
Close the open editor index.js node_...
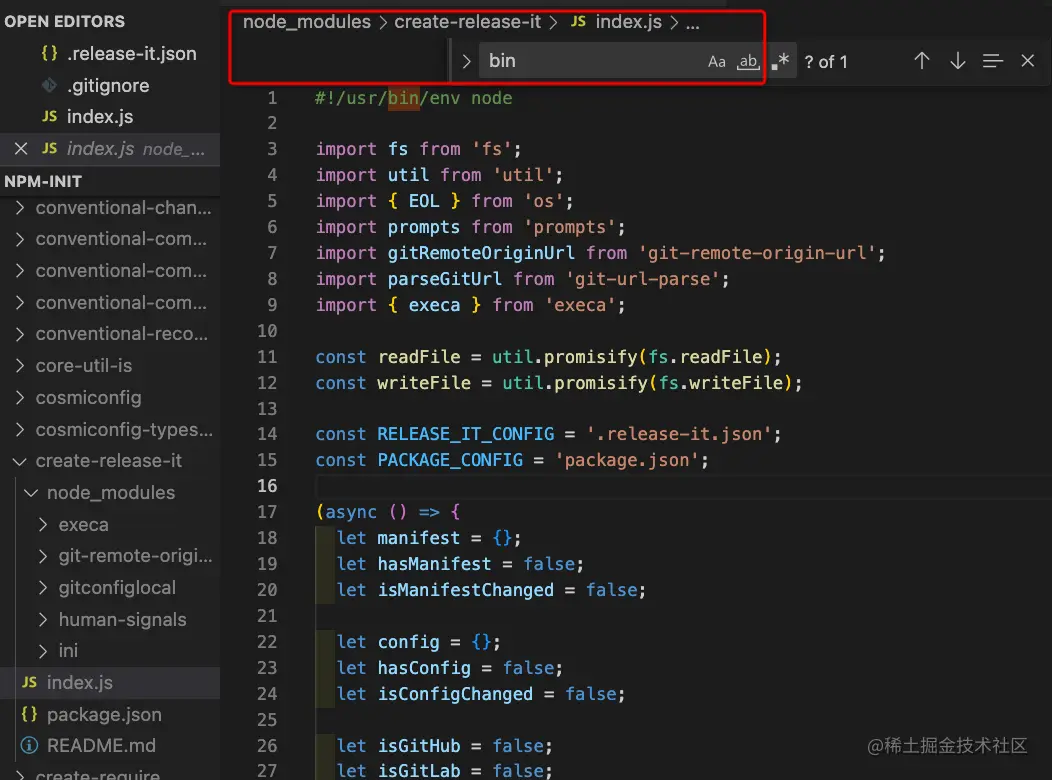pos(21,148)
